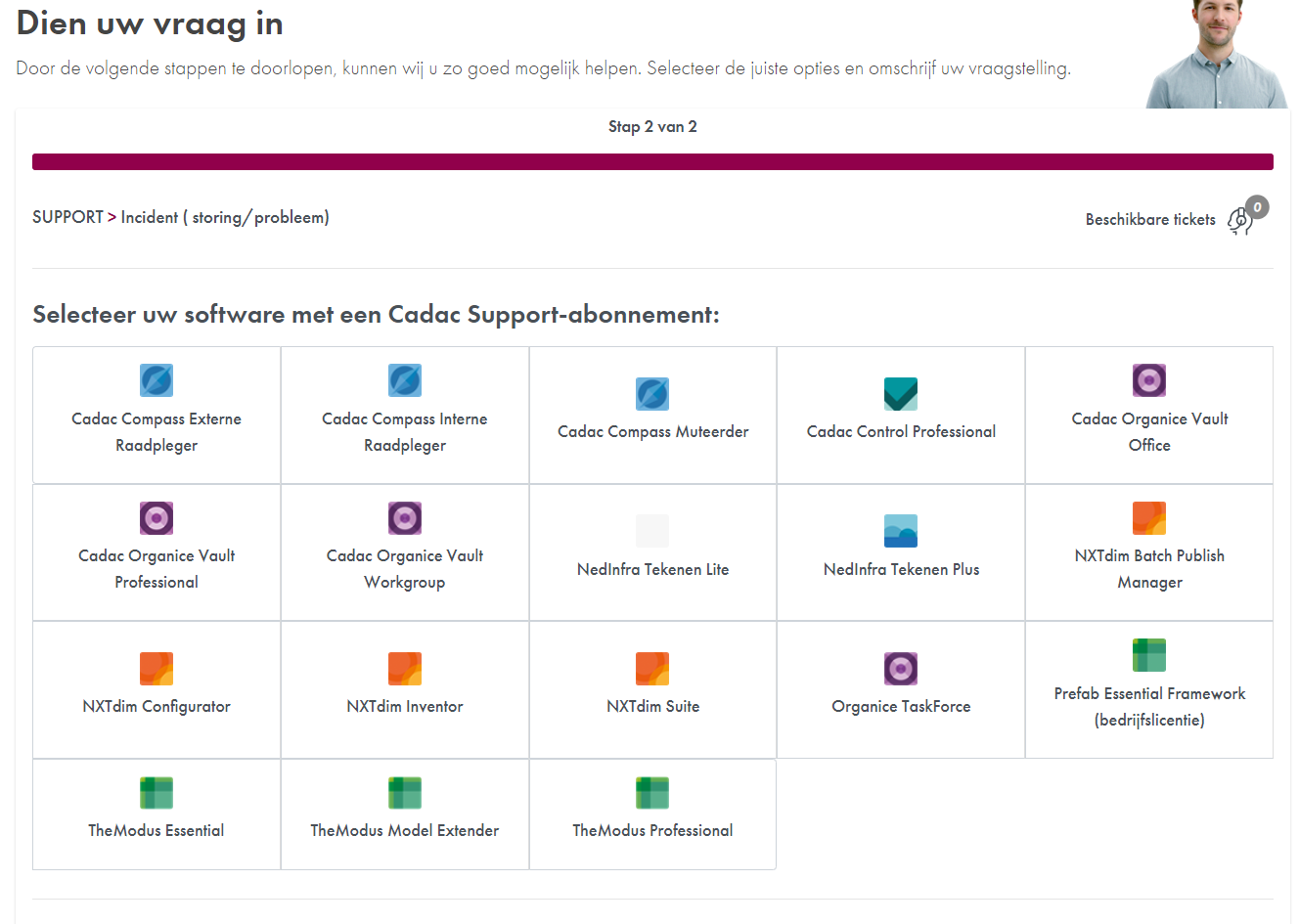Pick the TheModus Essential label
Viewport: 1299px width, 924px height.
[157, 830]
